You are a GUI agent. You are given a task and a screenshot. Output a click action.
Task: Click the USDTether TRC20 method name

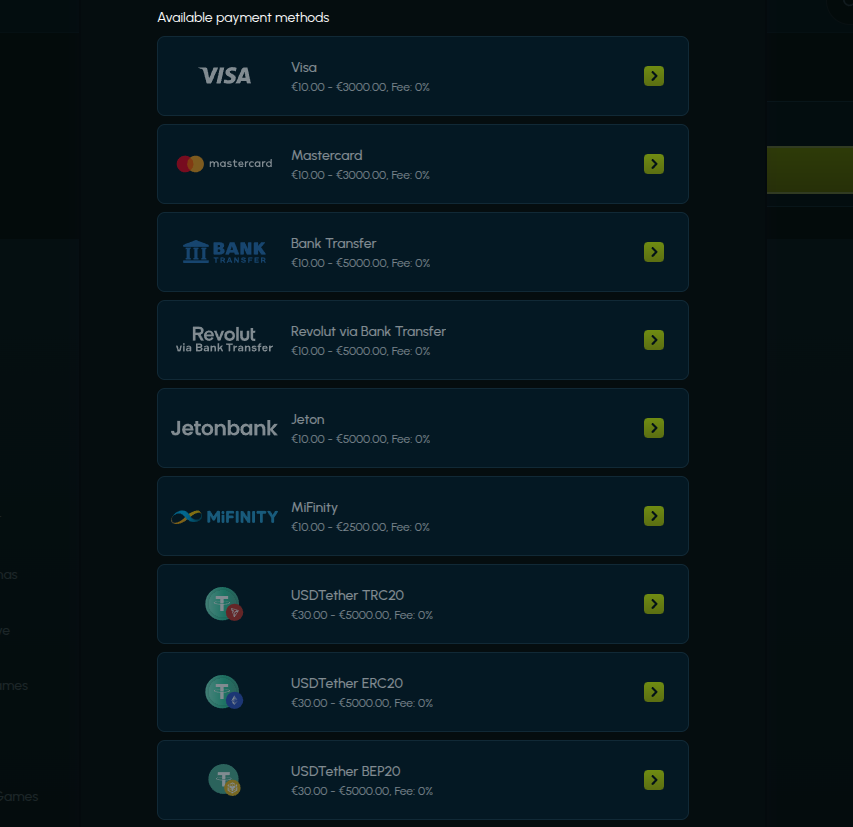click(x=347, y=595)
